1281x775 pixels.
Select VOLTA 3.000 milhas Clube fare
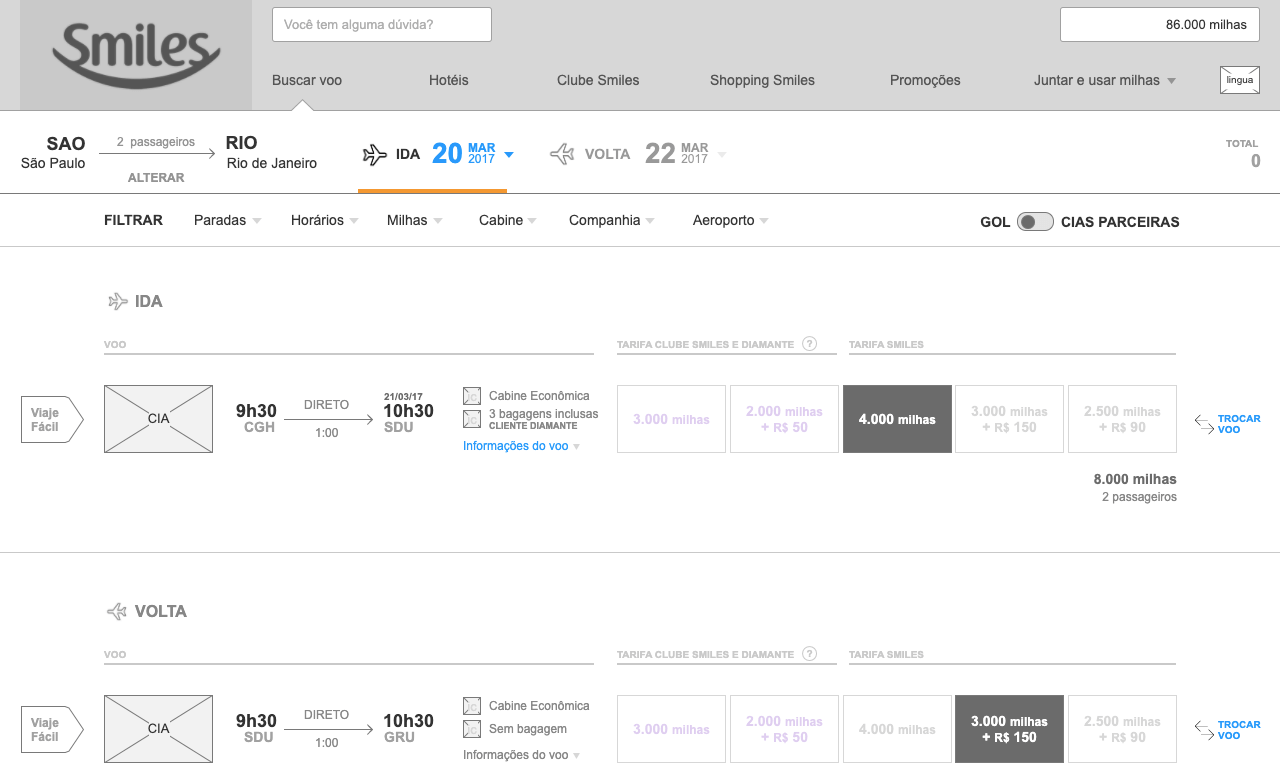tap(671, 729)
